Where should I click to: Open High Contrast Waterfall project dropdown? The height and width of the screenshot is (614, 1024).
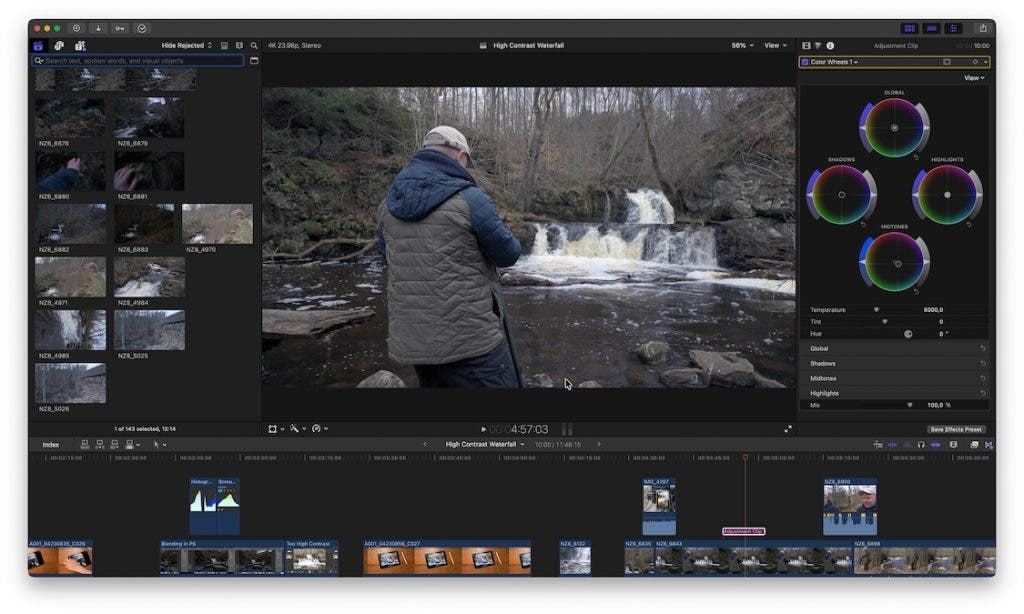485,444
